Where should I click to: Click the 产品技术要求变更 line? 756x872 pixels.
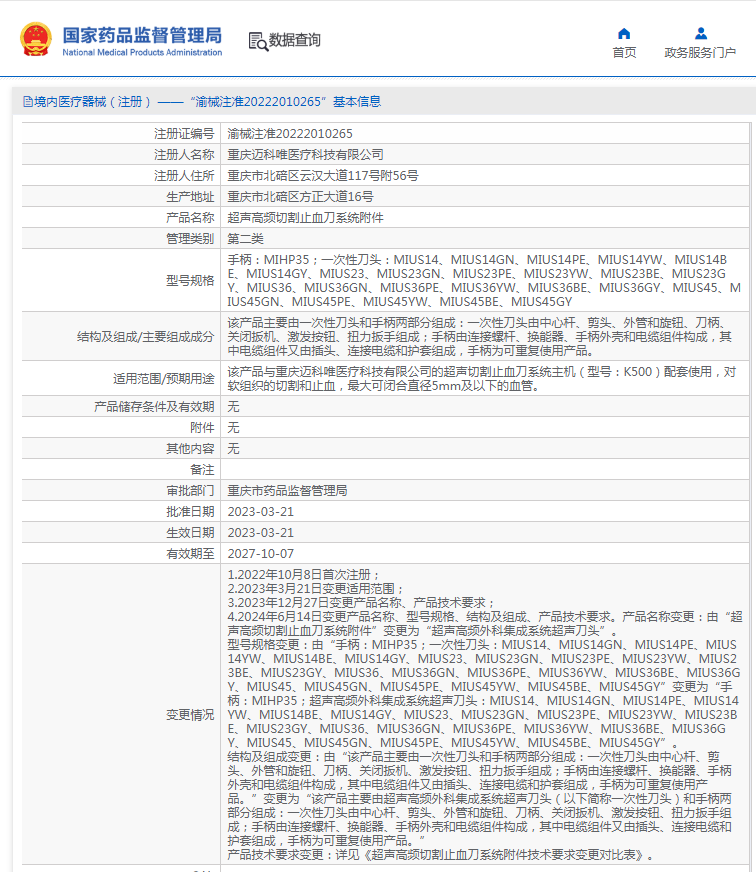pyautogui.click(x=441, y=855)
